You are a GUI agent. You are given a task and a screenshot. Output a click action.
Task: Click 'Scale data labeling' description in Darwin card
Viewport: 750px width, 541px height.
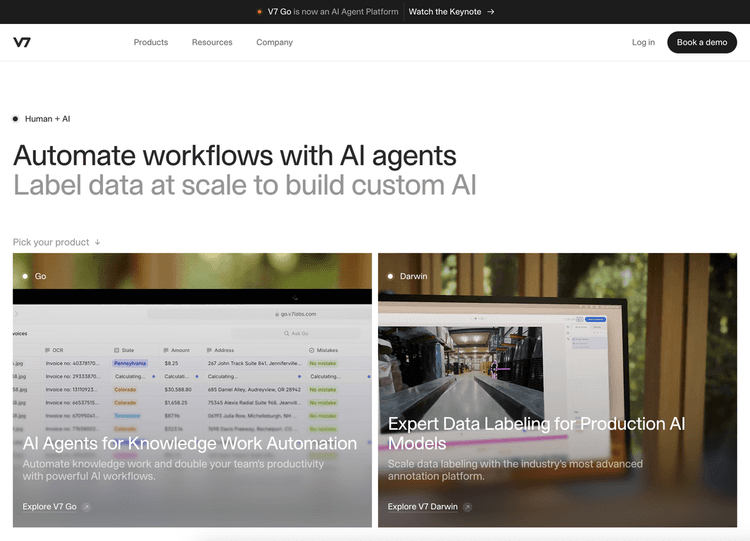[x=515, y=470]
